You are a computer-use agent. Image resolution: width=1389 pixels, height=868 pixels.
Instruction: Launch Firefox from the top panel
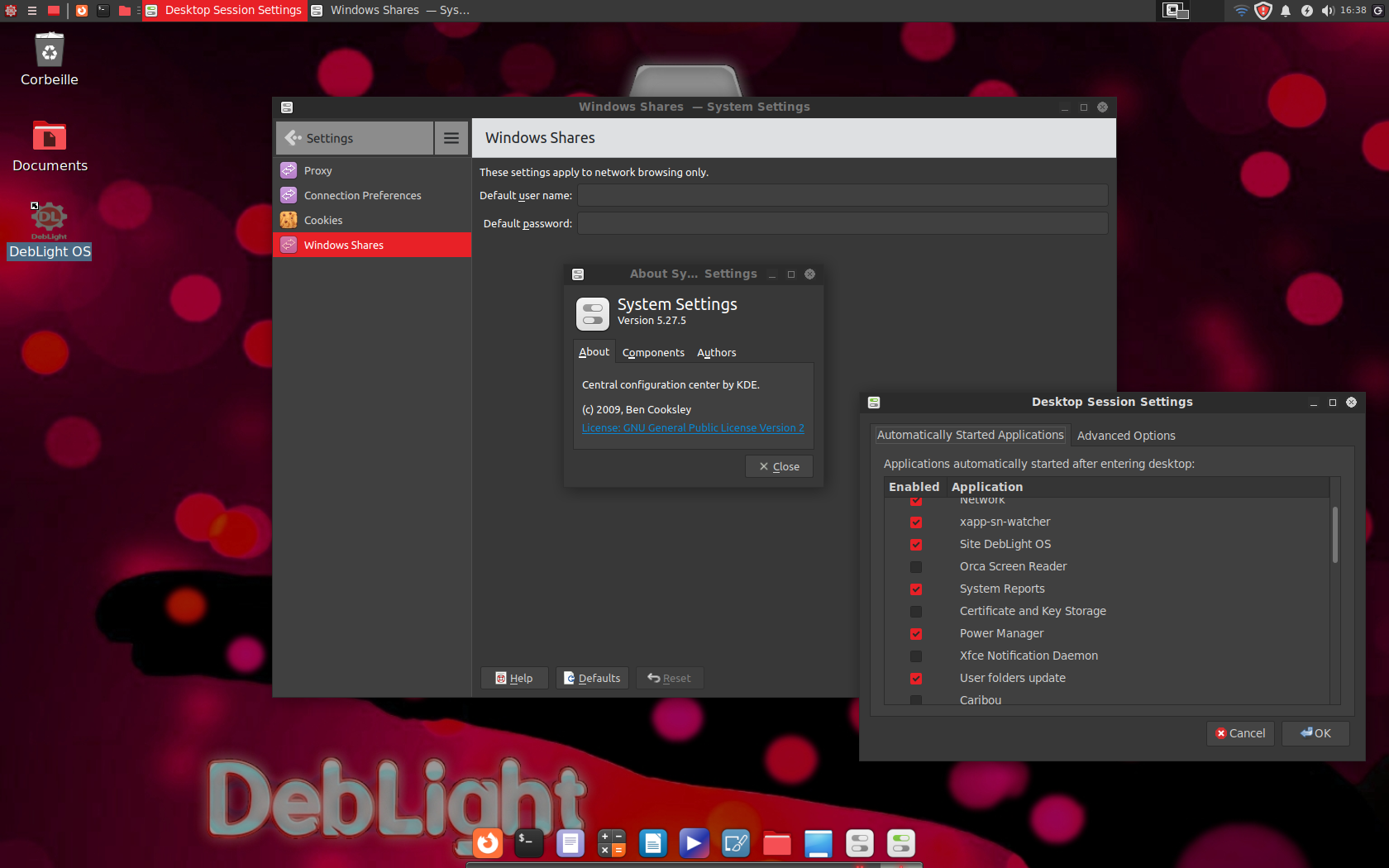pyautogui.click(x=82, y=11)
